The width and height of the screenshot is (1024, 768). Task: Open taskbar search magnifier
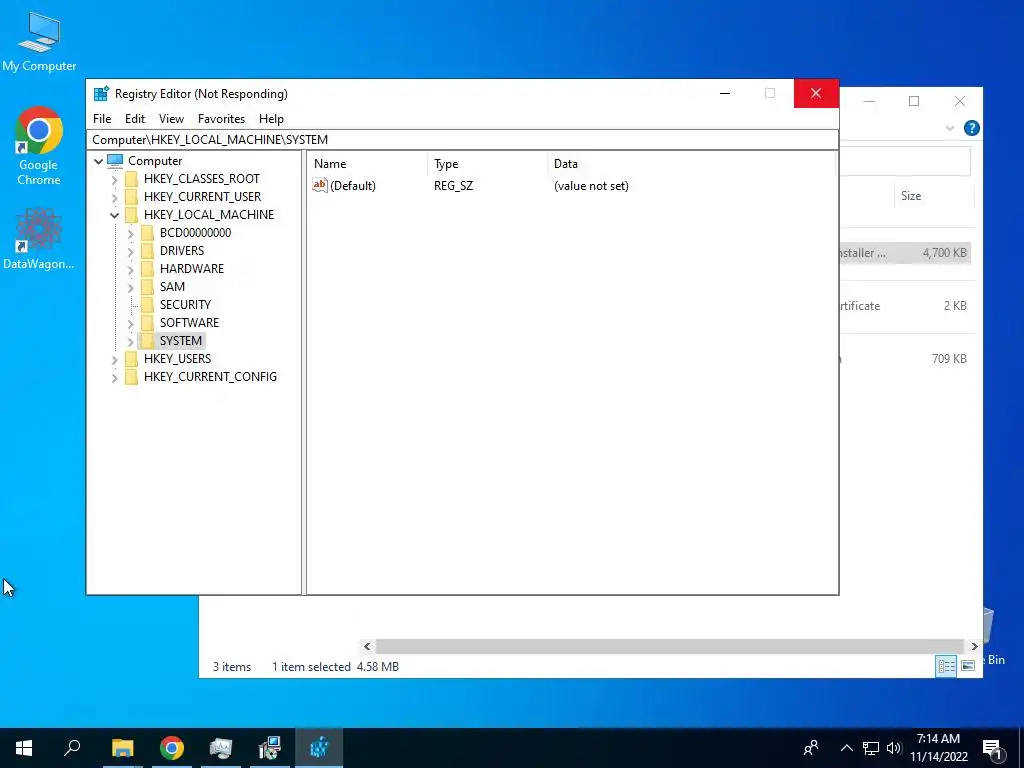coord(72,748)
